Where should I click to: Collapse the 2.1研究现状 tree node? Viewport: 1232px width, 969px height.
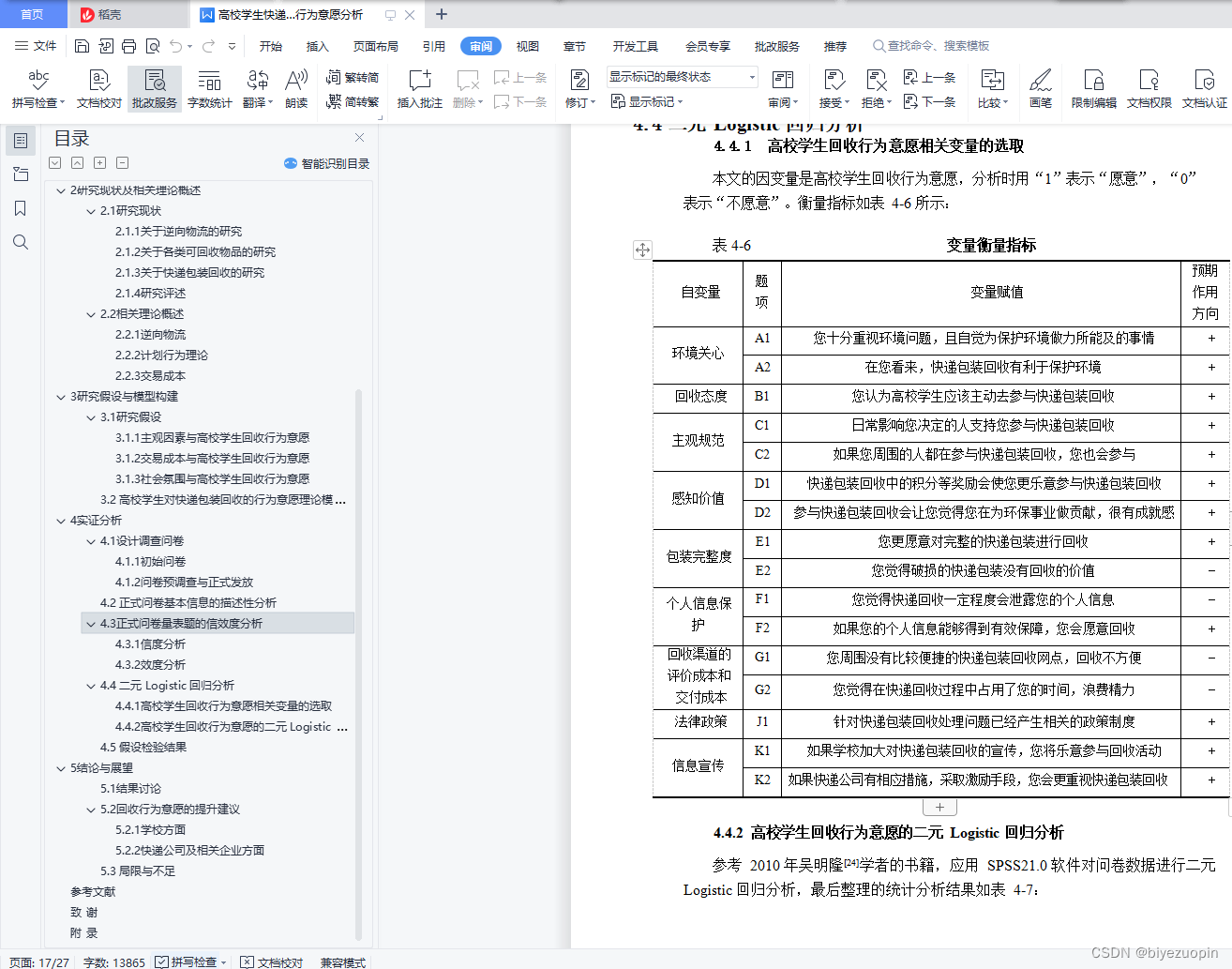pos(91,211)
